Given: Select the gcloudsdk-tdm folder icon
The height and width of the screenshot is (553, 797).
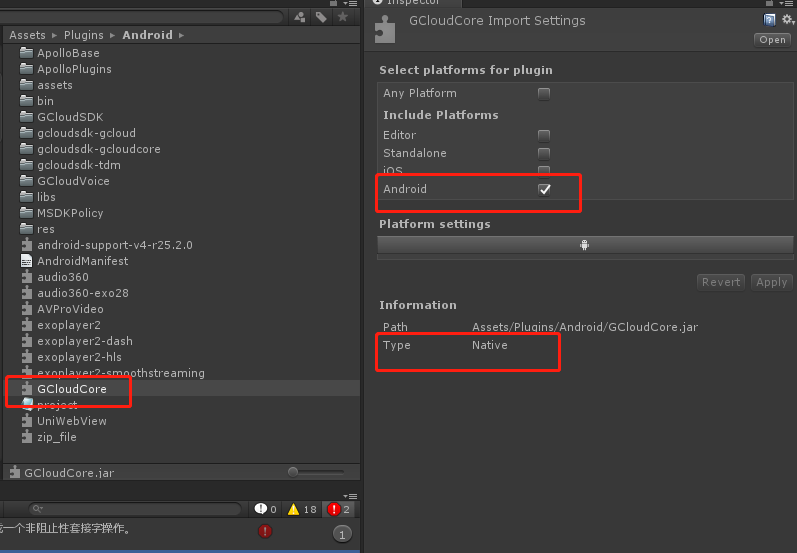Looking at the screenshot, I should (x=26, y=165).
